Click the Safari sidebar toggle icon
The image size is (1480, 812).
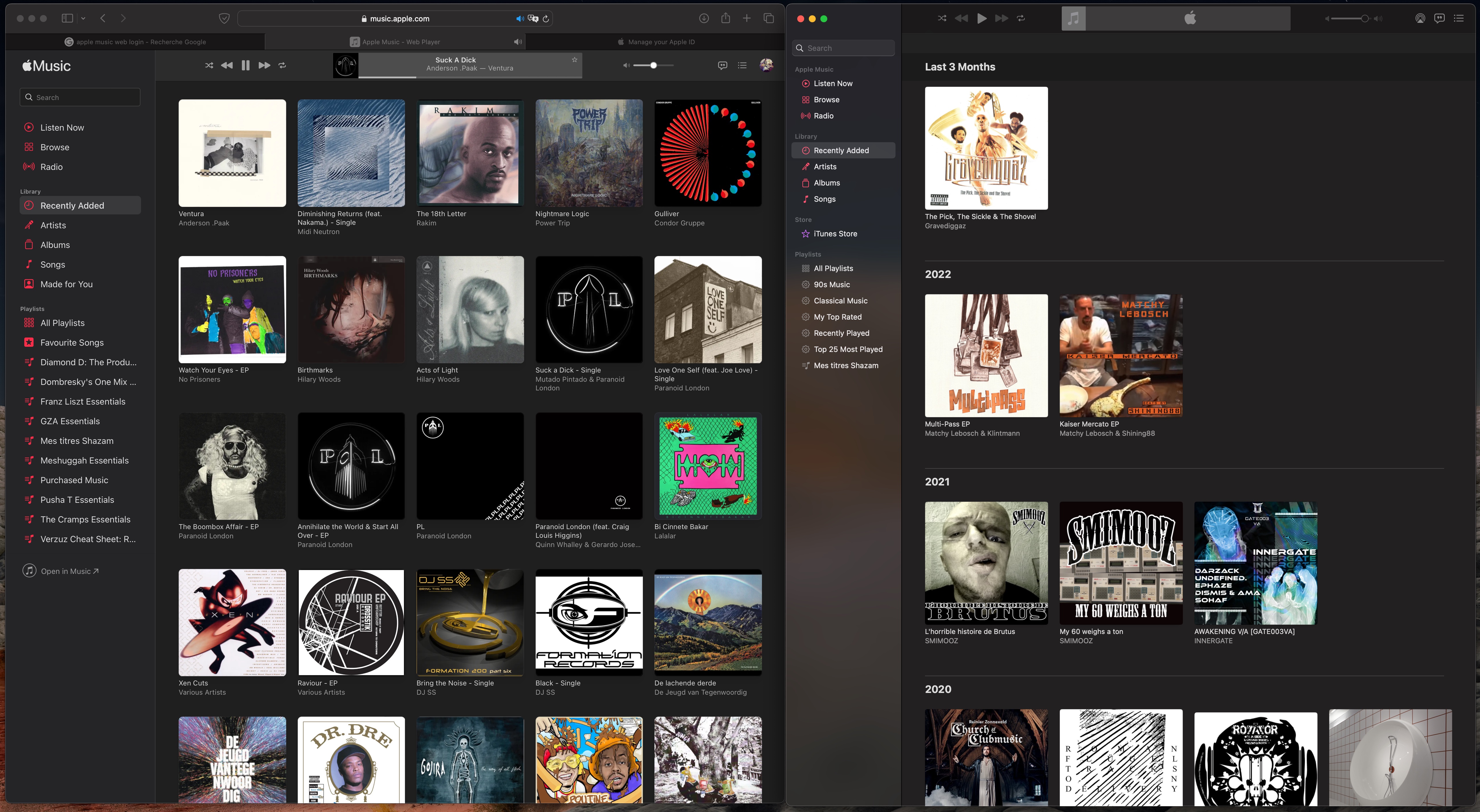click(67, 18)
